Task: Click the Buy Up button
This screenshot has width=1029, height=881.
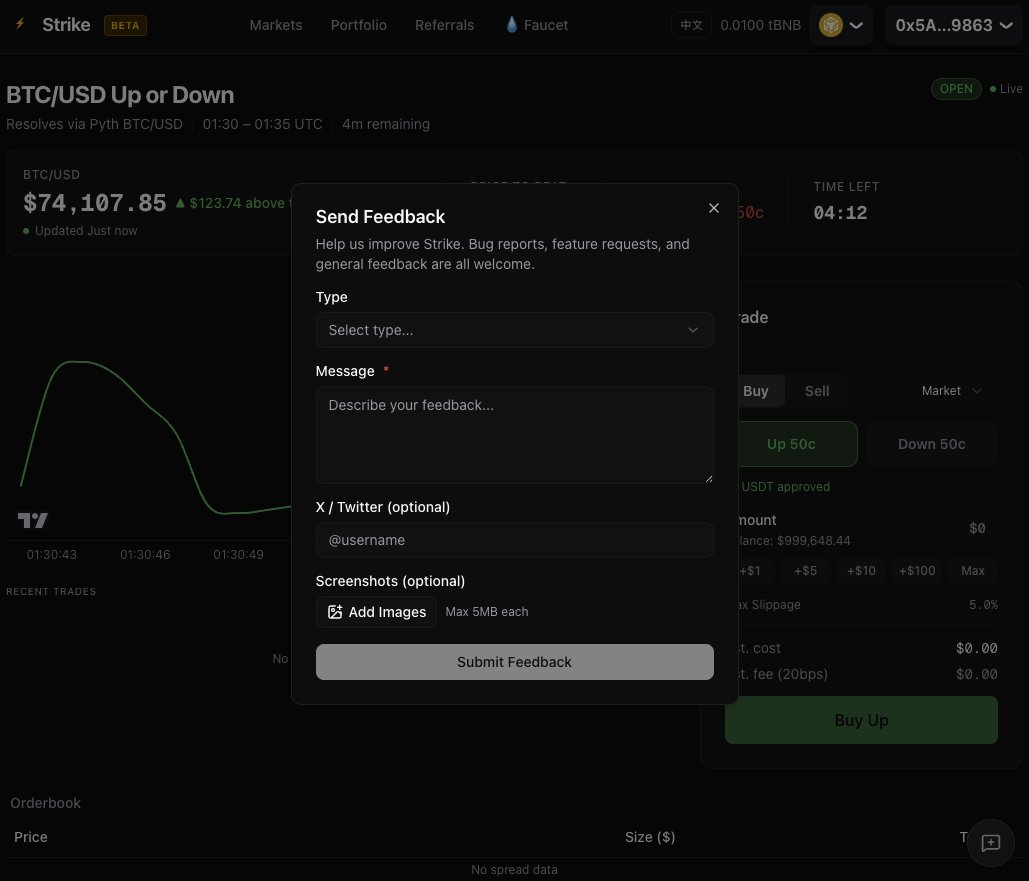Action: click(x=861, y=720)
